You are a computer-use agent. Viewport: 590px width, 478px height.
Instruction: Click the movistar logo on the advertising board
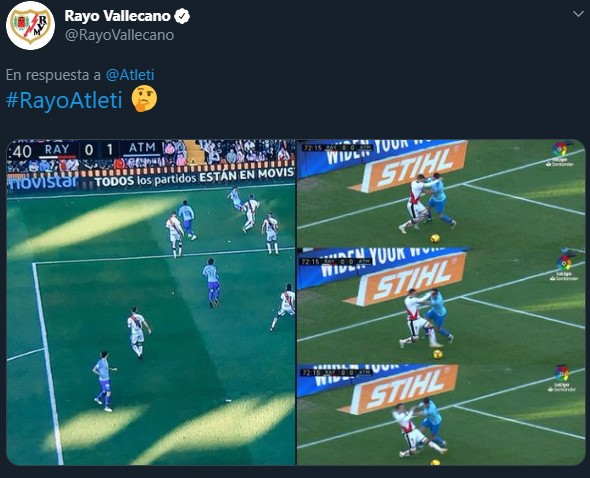point(43,183)
